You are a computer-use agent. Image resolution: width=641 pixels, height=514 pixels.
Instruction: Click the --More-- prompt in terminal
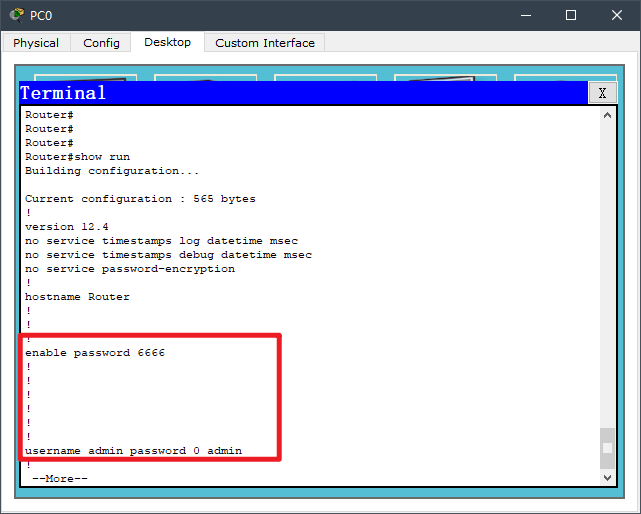tap(60, 478)
